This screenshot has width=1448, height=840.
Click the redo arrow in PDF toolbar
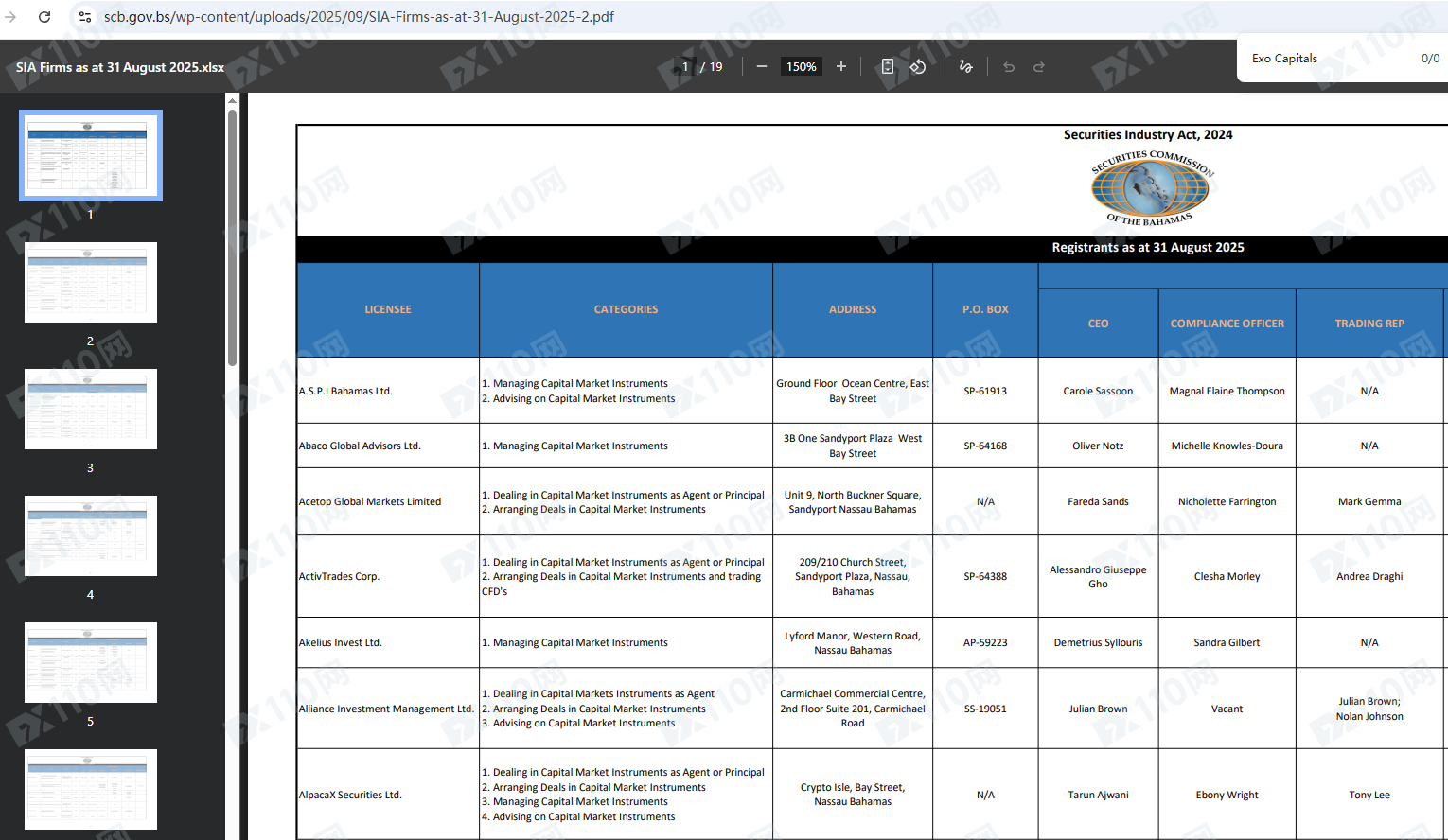coord(1039,67)
